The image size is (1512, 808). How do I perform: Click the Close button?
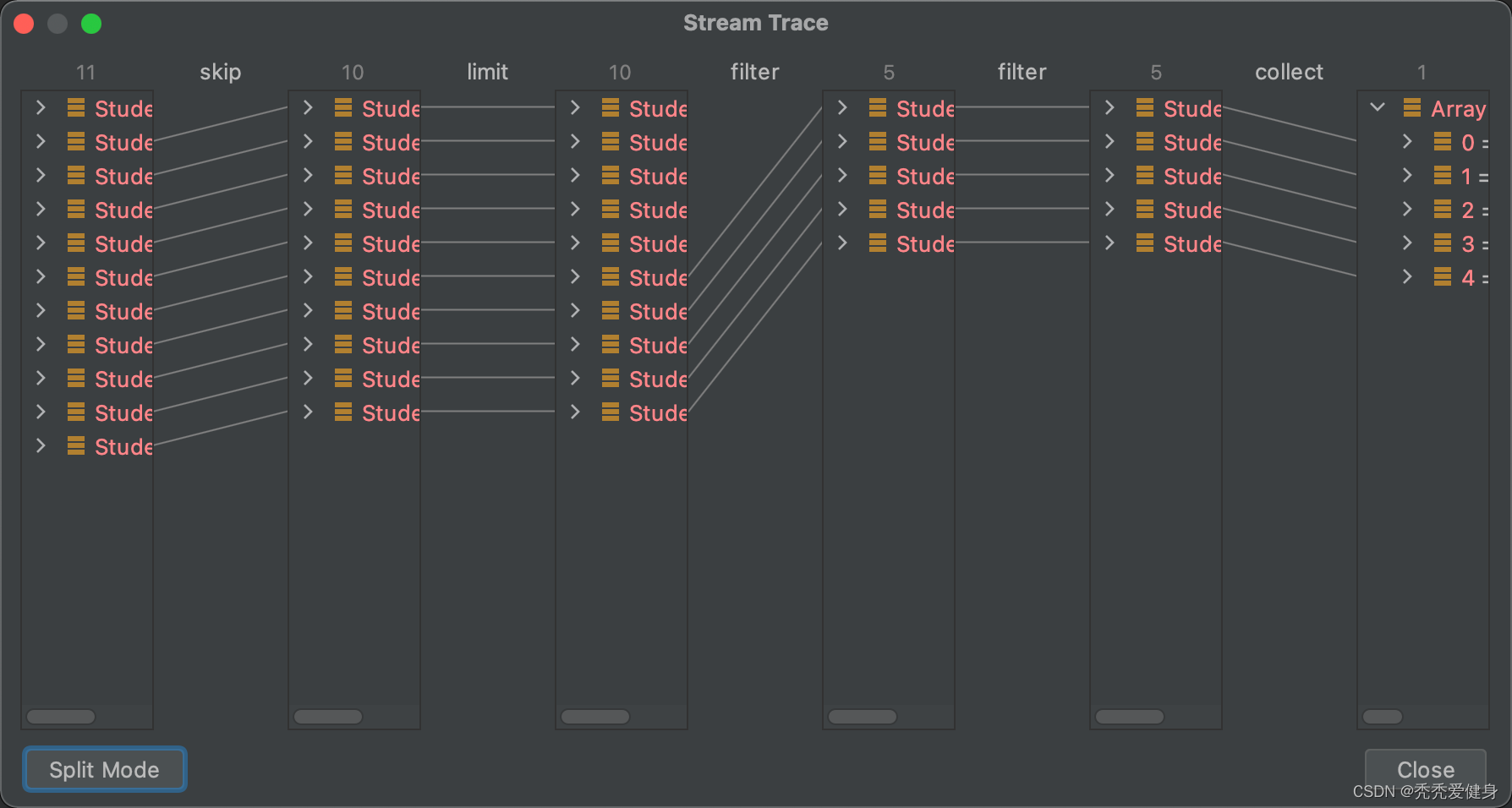tap(1425, 769)
